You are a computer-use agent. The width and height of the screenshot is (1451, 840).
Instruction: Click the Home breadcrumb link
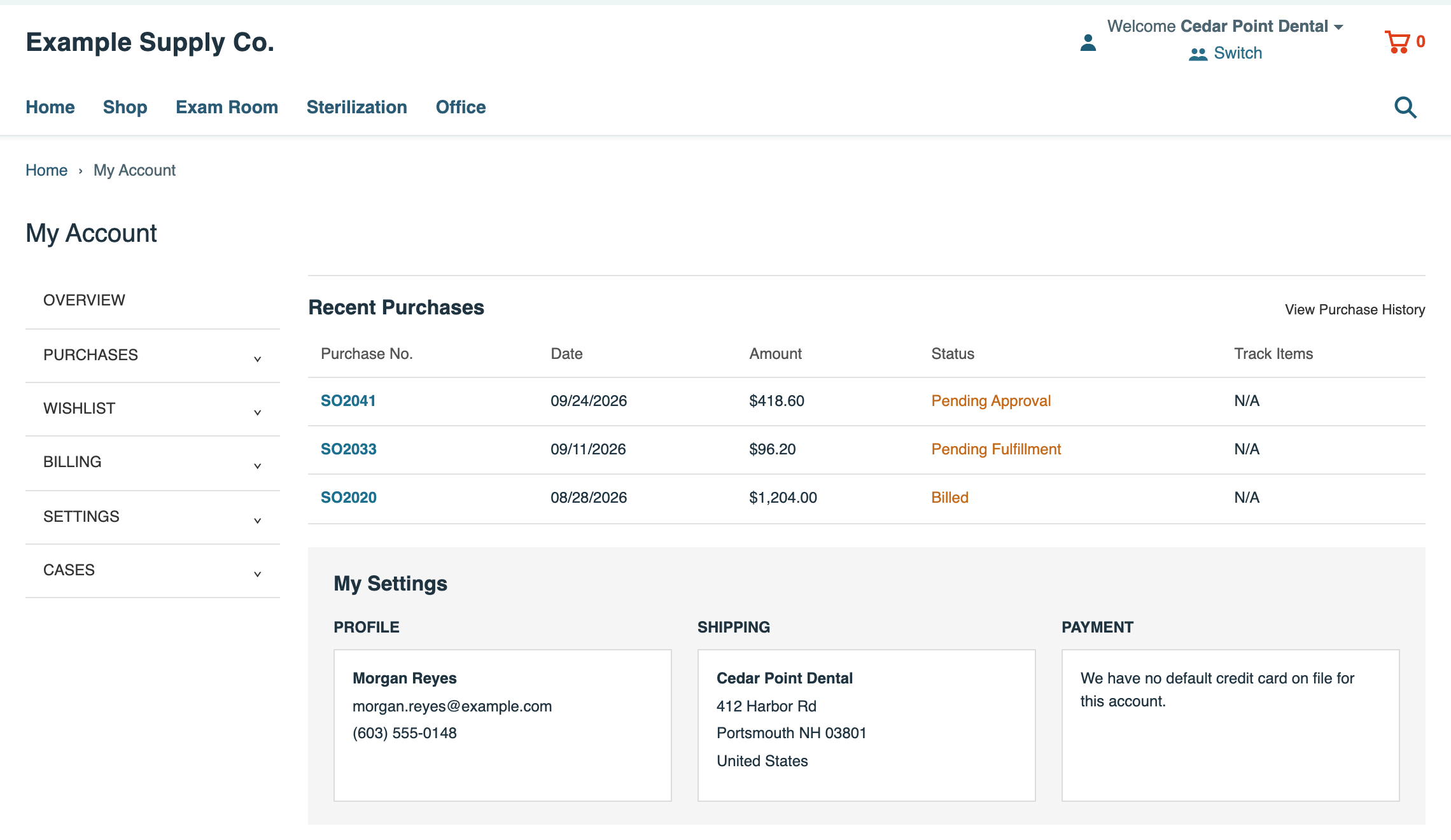coord(46,170)
